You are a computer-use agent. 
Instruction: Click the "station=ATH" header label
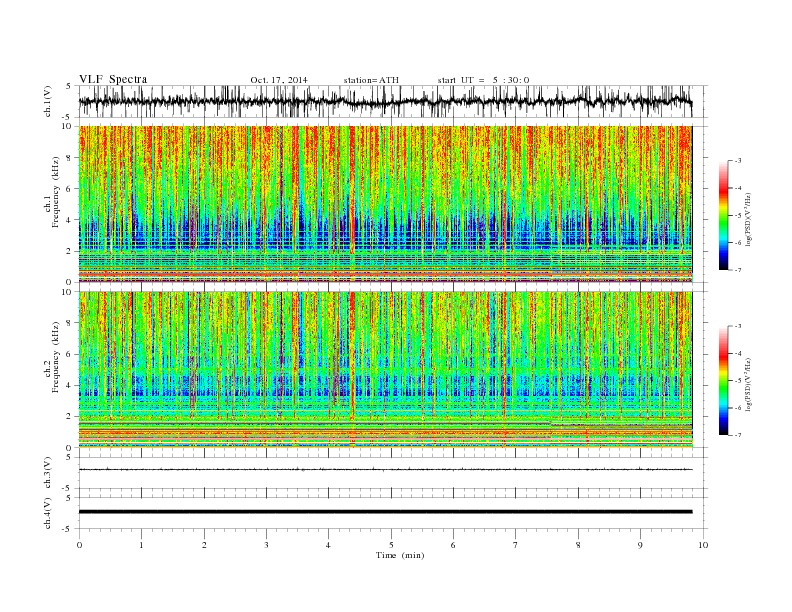(371, 80)
